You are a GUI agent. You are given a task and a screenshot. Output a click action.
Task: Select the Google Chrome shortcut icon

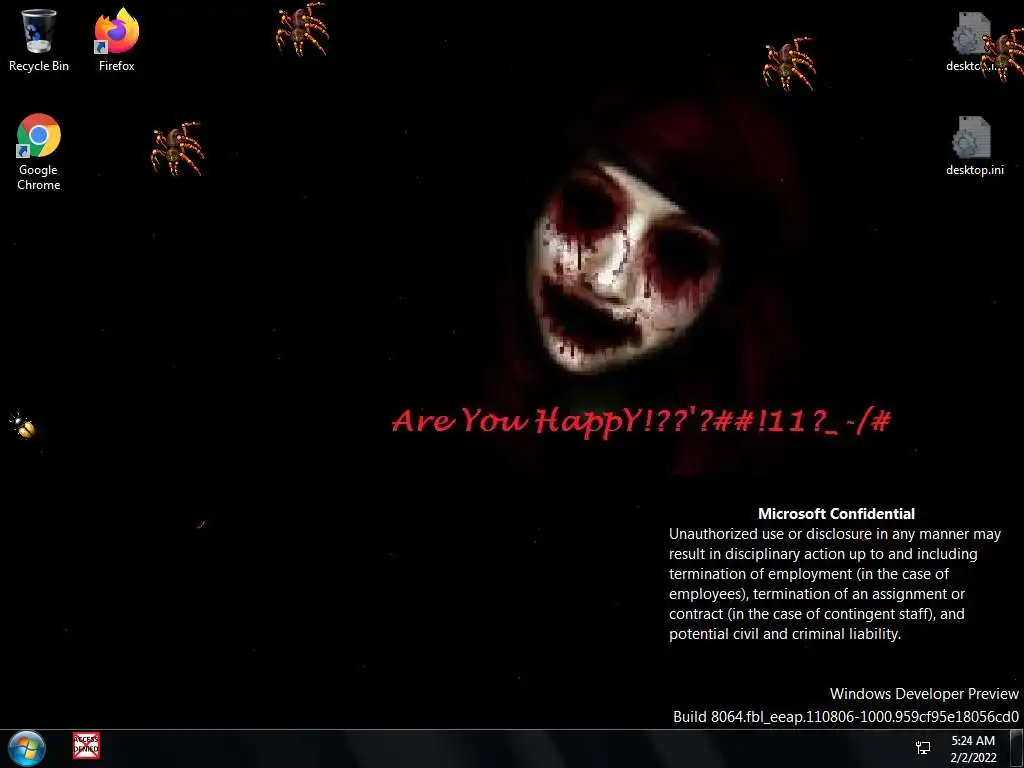pos(39,152)
